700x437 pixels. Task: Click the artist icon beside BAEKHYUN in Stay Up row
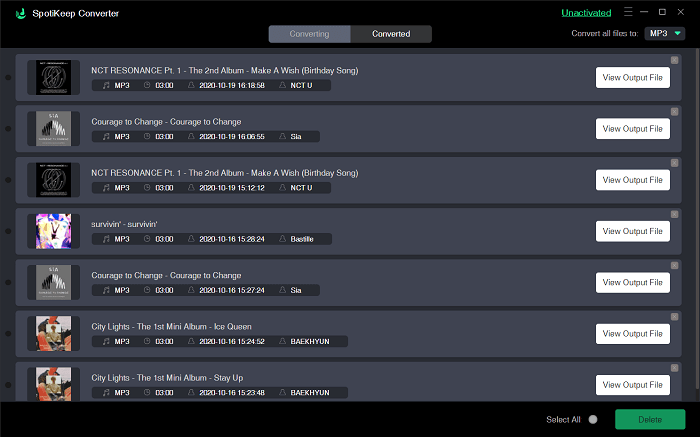pyautogui.click(x=282, y=392)
